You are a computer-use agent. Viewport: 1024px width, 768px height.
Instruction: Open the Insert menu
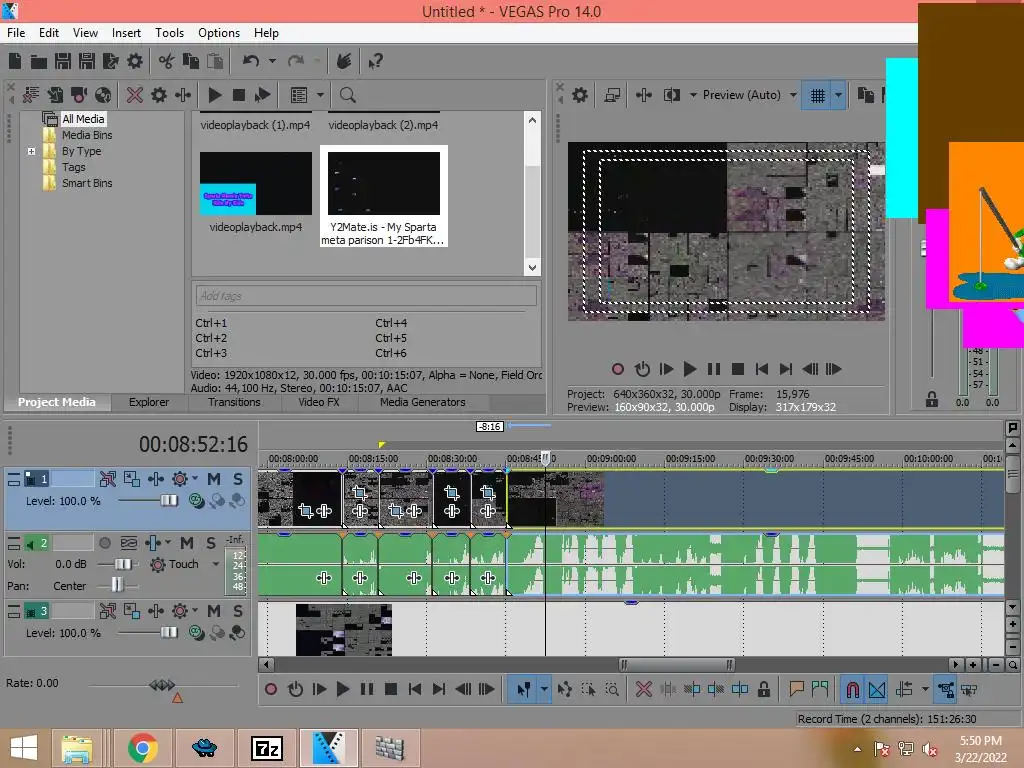[126, 33]
